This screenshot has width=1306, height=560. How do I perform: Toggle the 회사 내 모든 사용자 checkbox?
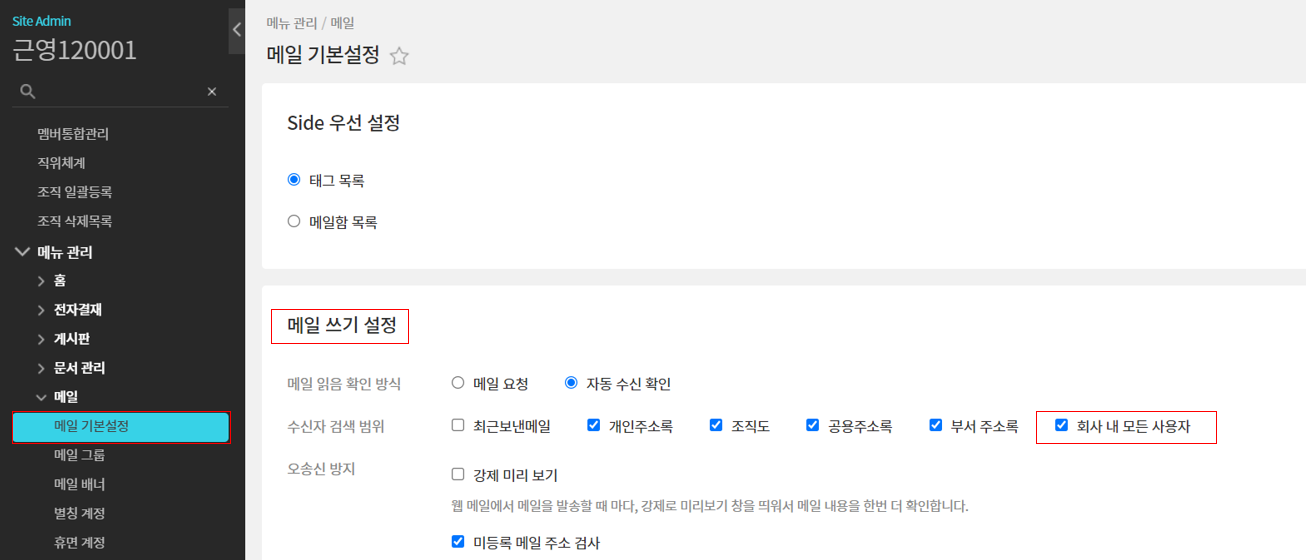(1062, 426)
